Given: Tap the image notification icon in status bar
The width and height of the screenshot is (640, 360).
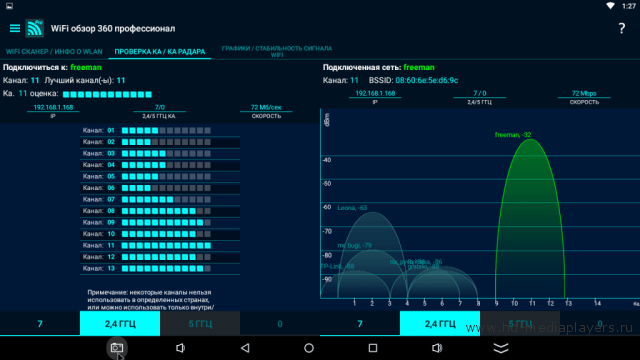Looking at the screenshot, I should pyautogui.click(x=9, y=6).
